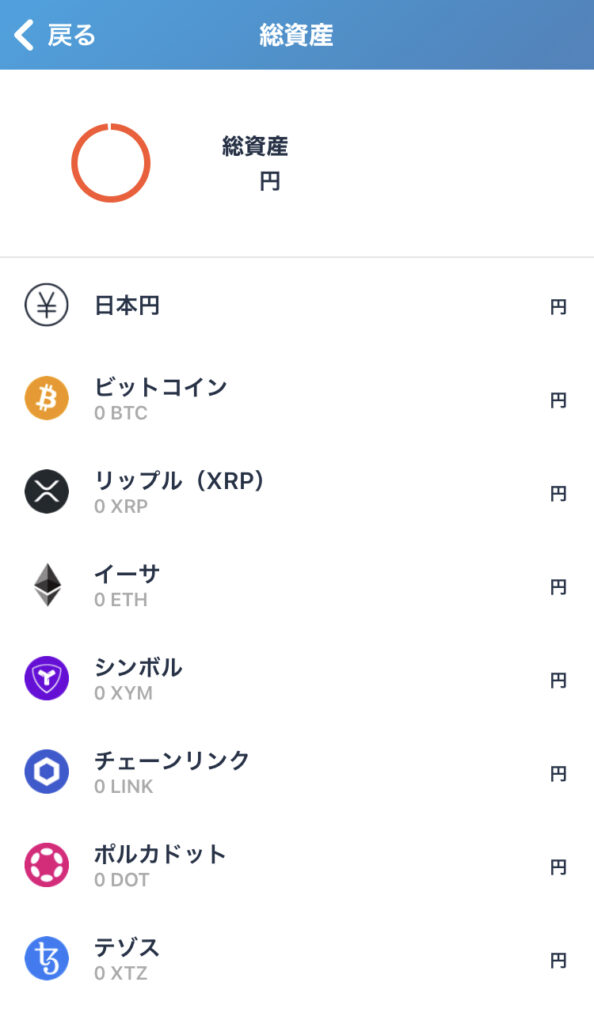Open the チェーンリンク asset entry
The height and width of the screenshot is (1024, 594).
tap(297, 772)
